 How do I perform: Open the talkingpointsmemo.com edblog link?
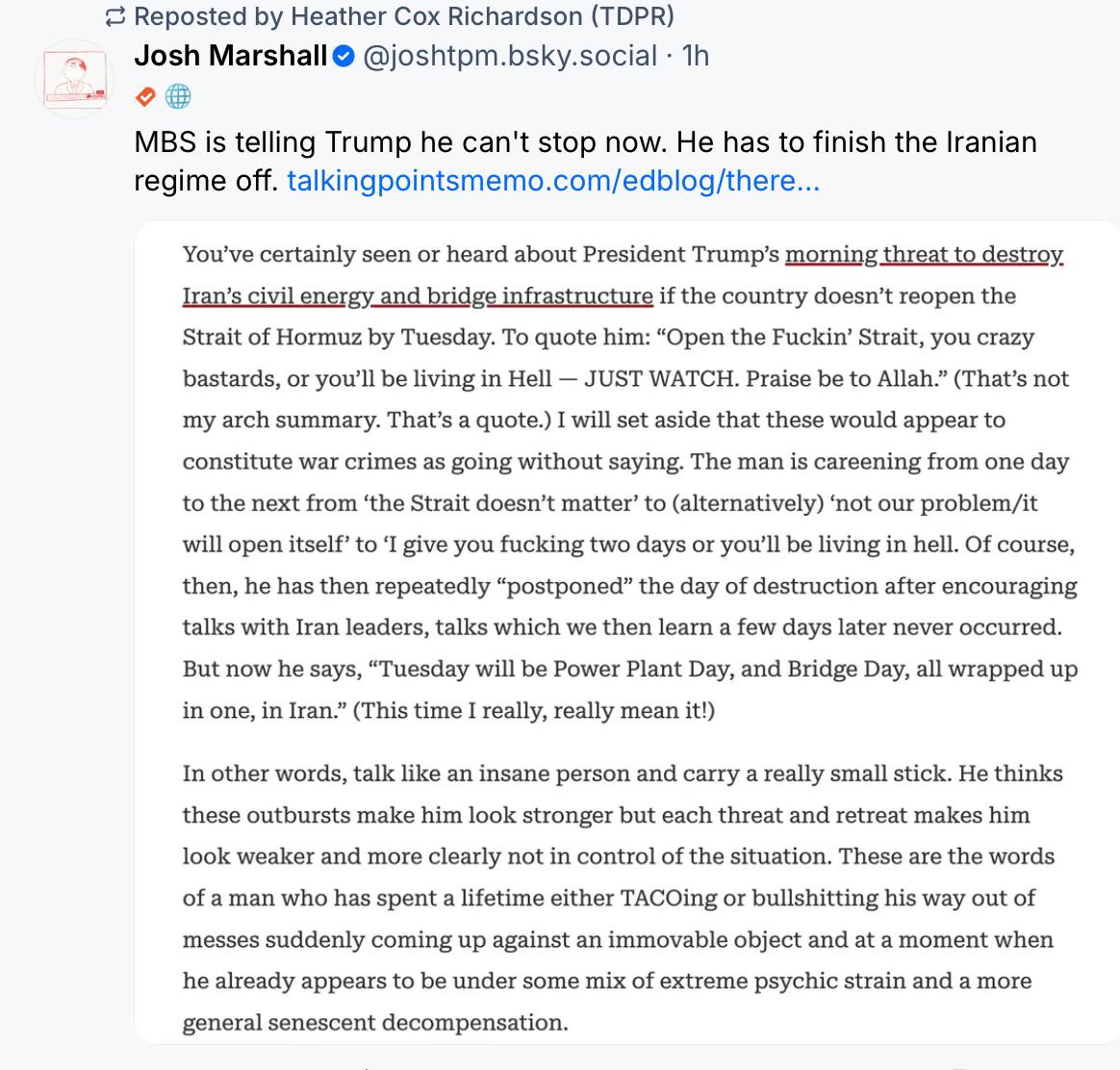pyautogui.click(x=553, y=180)
